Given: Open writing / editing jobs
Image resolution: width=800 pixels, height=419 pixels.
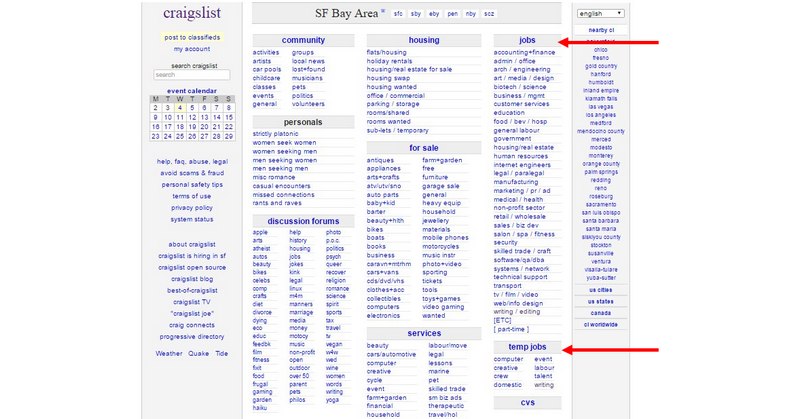Looking at the screenshot, I should point(516,312).
